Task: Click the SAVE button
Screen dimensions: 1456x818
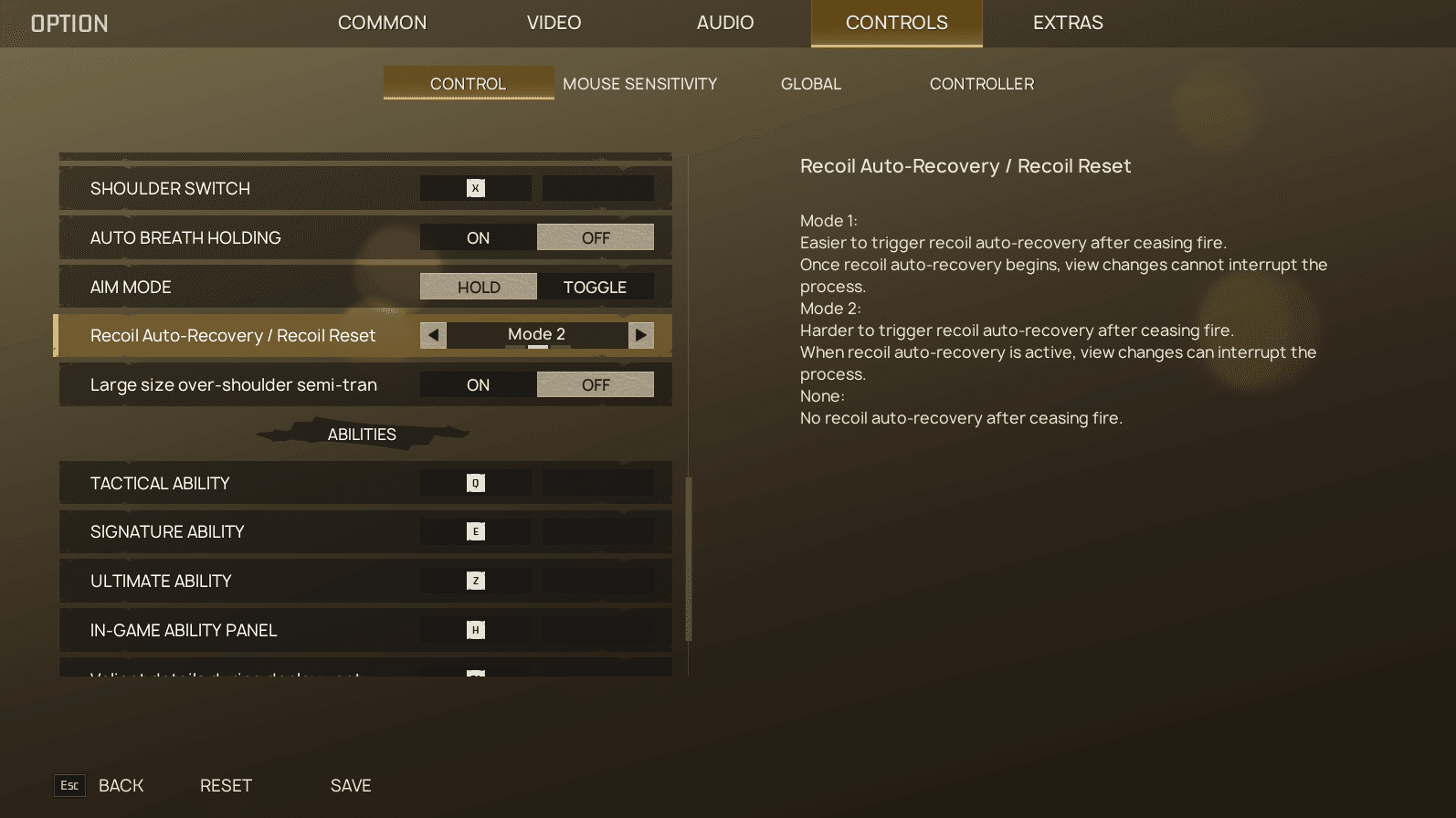Action: click(x=351, y=785)
